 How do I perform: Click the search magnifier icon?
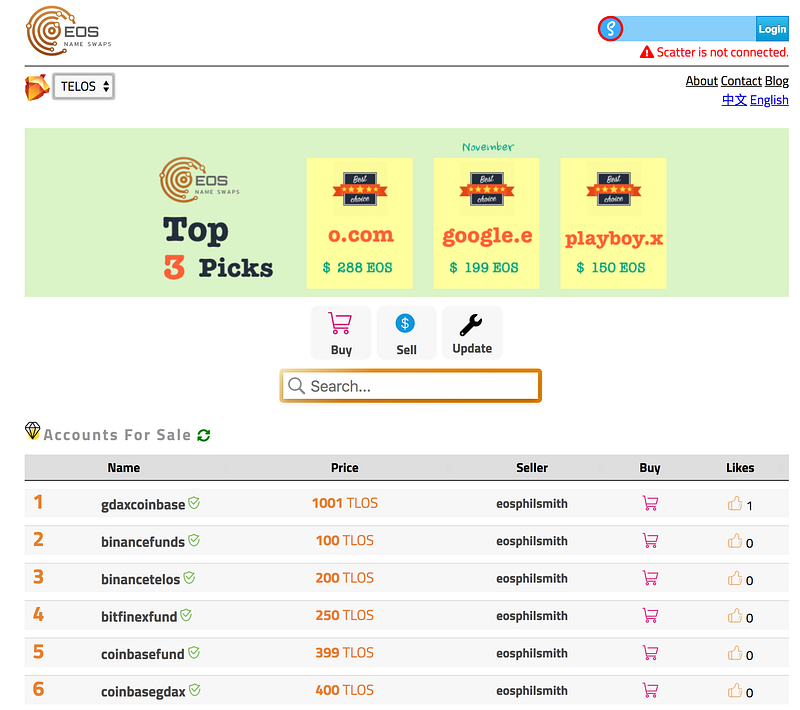point(296,386)
